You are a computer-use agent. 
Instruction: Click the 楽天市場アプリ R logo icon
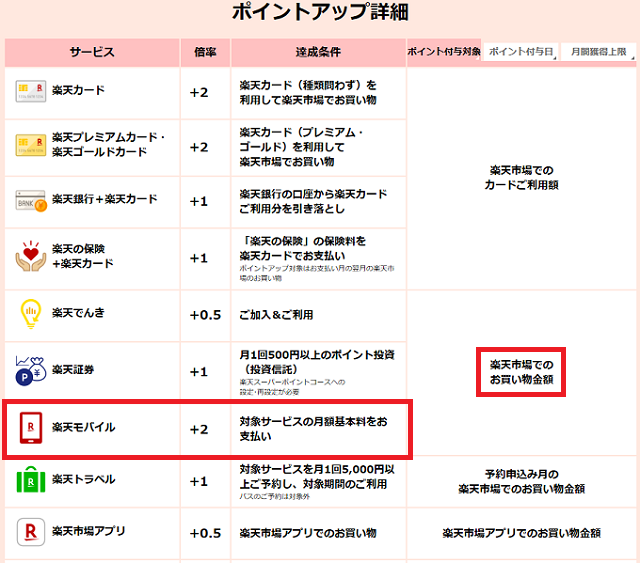click(31, 532)
